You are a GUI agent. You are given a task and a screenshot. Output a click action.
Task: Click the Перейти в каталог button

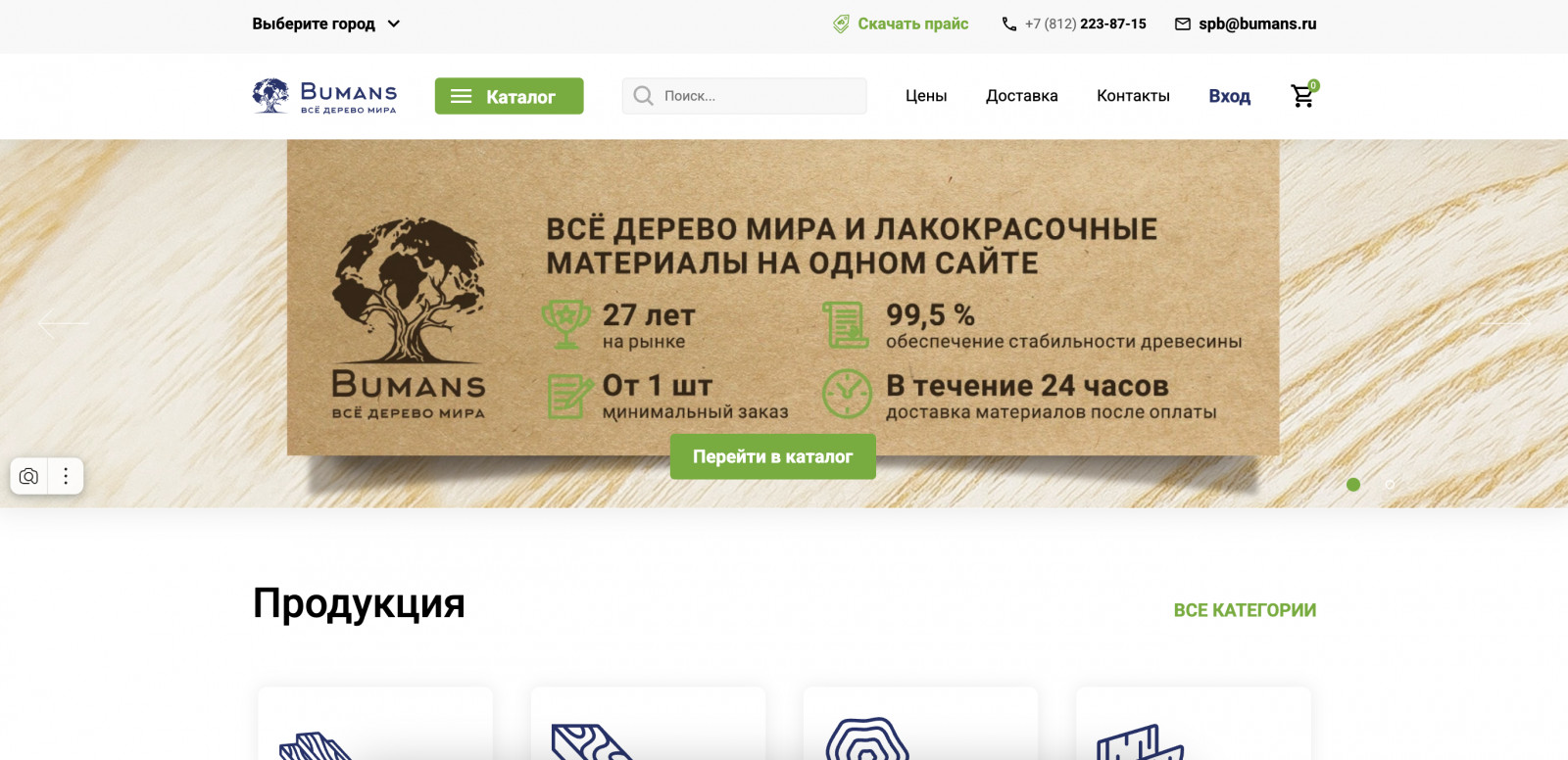772,456
